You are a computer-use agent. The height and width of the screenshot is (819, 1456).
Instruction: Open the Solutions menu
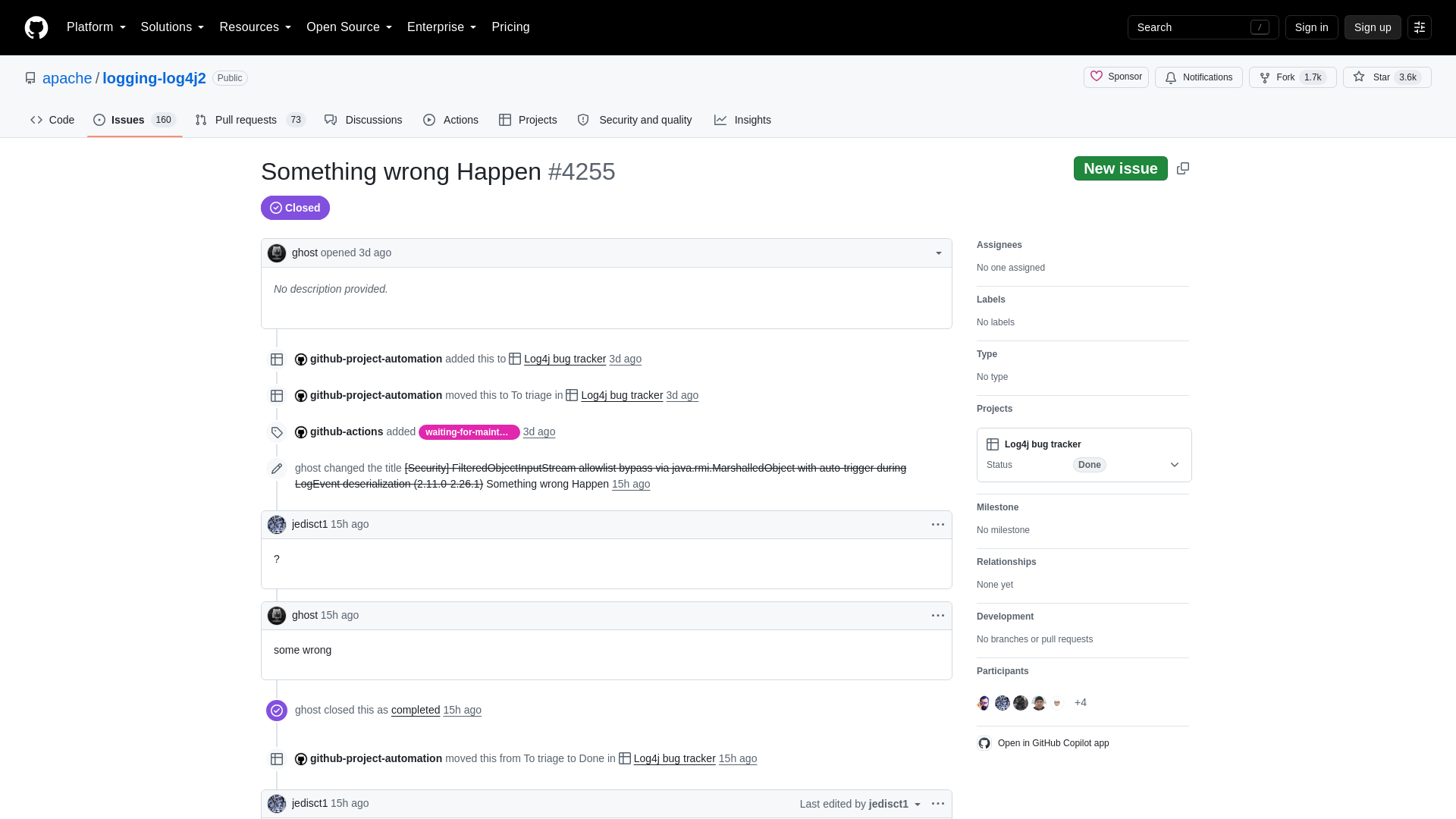[172, 27]
